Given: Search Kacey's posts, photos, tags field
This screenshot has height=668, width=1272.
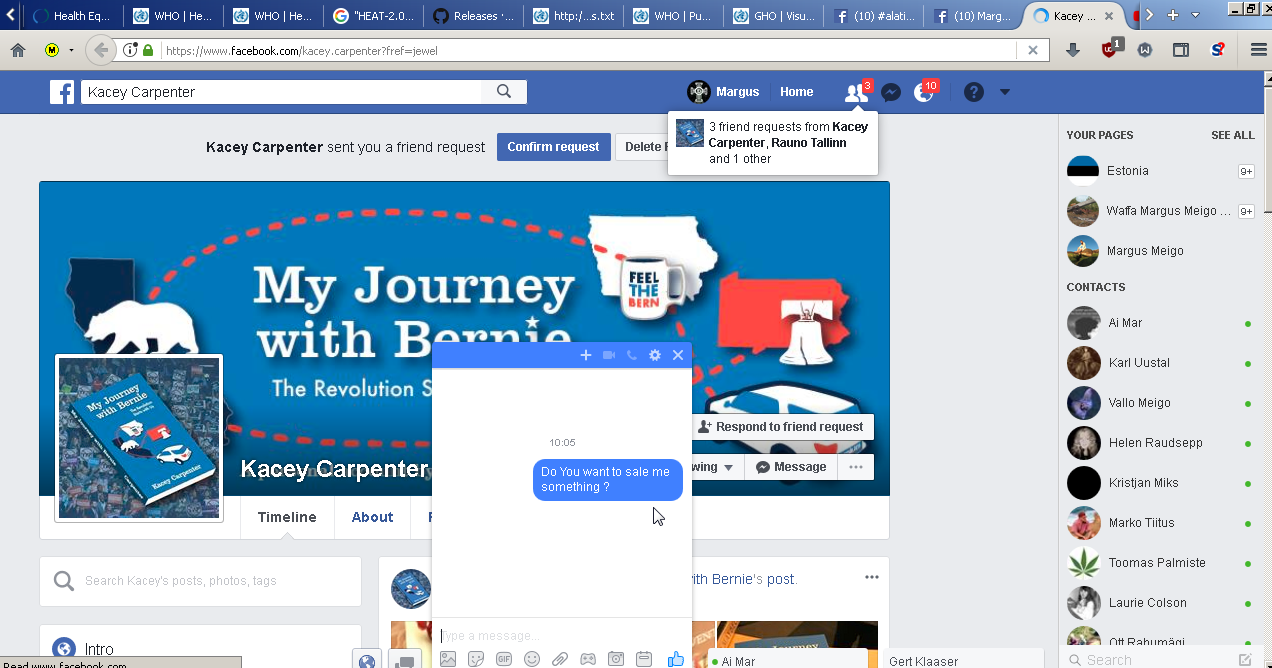Looking at the screenshot, I should click(200, 581).
